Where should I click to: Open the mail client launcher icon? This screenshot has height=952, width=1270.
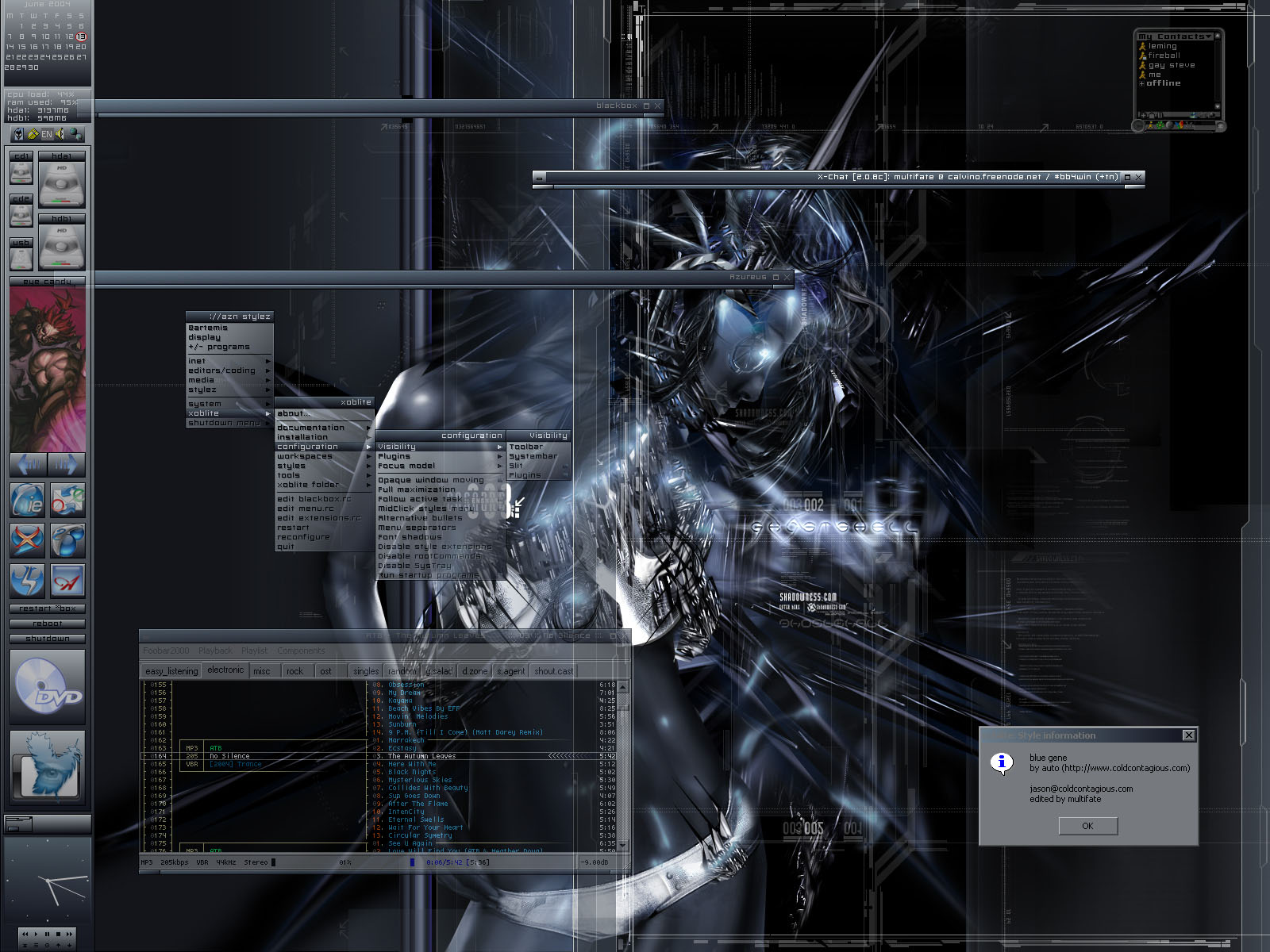pos(67,500)
